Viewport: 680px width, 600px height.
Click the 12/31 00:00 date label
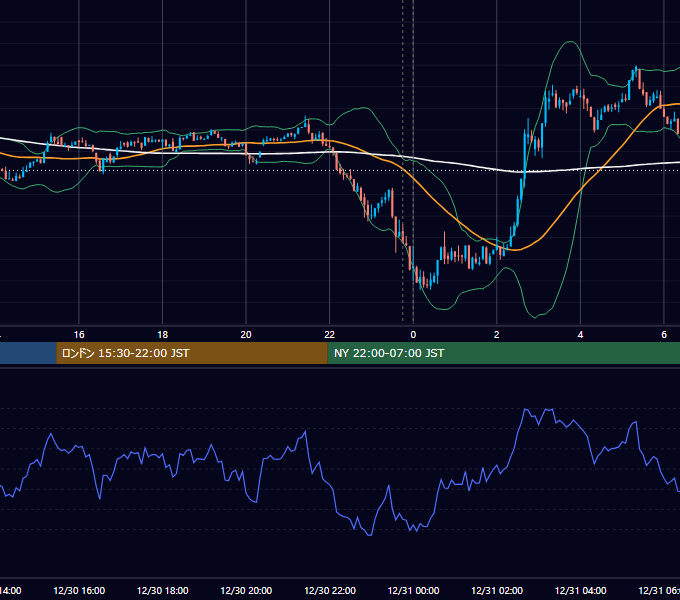(x=413, y=591)
